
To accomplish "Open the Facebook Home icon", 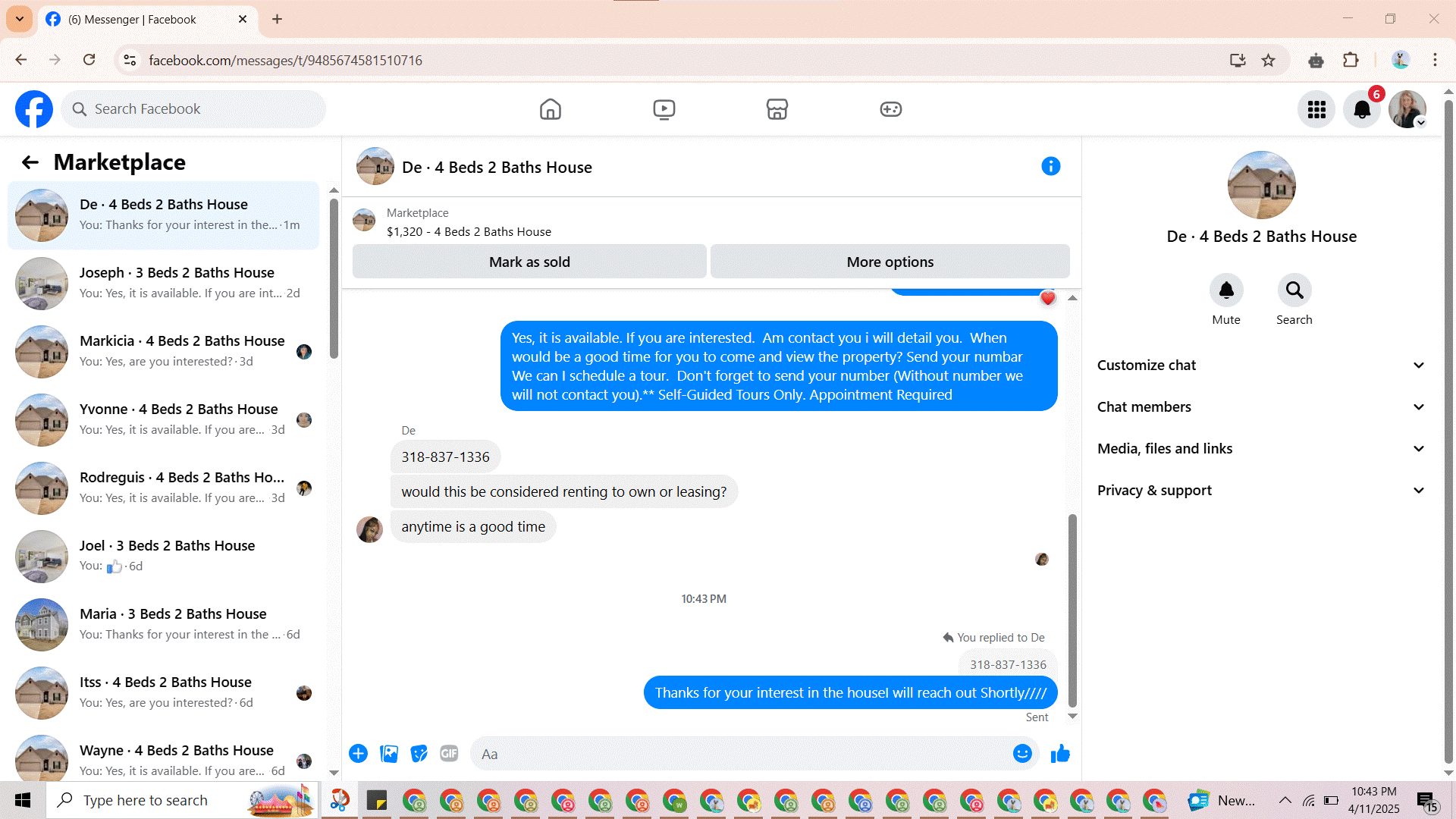I will click(x=550, y=109).
